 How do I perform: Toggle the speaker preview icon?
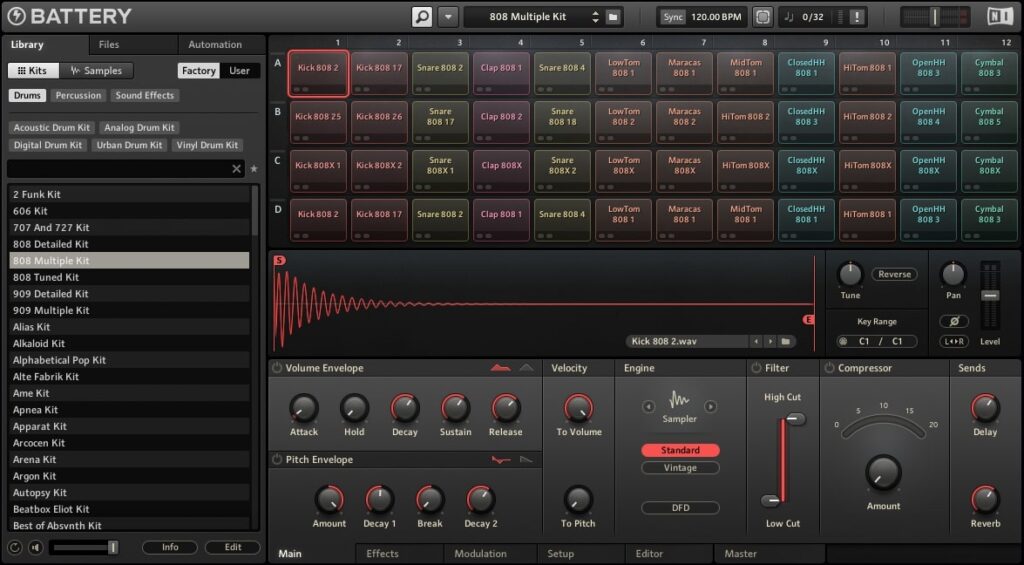point(36,547)
